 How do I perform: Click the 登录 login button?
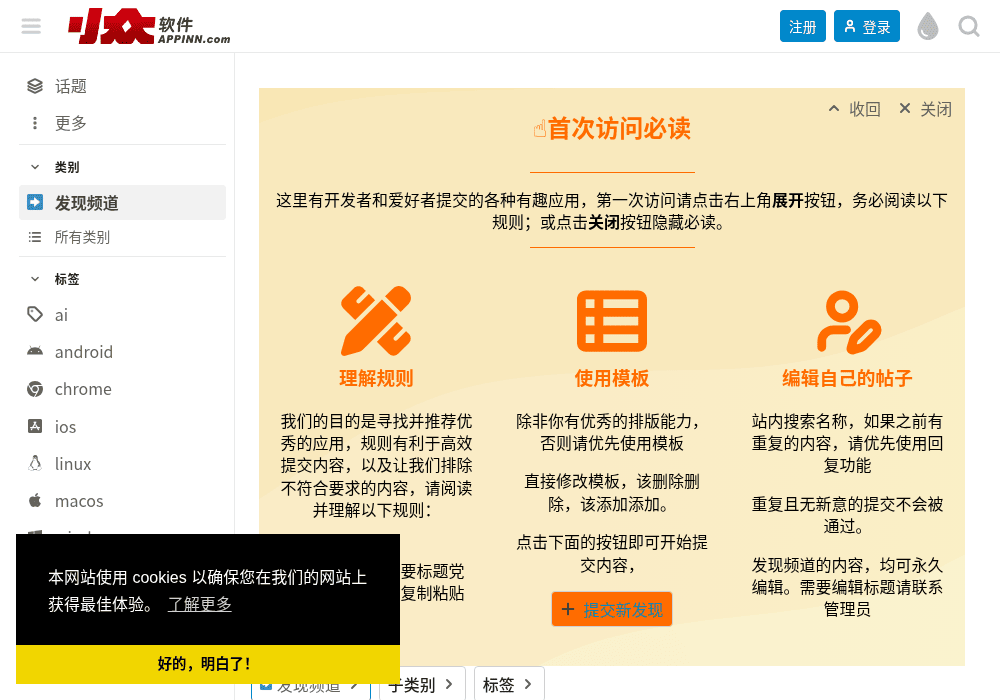click(x=867, y=26)
